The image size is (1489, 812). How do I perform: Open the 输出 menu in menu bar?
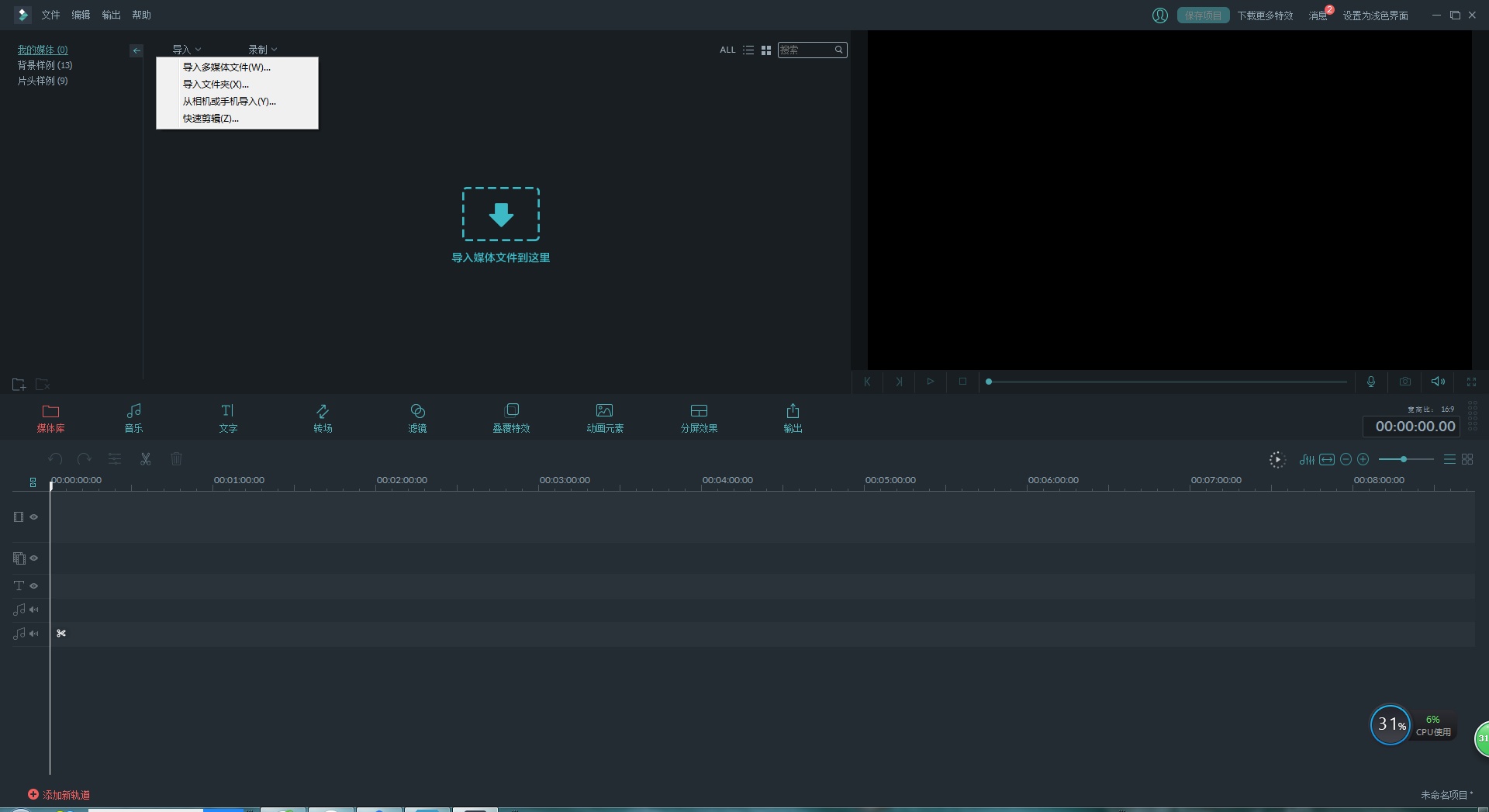pyautogui.click(x=111, y=16)
